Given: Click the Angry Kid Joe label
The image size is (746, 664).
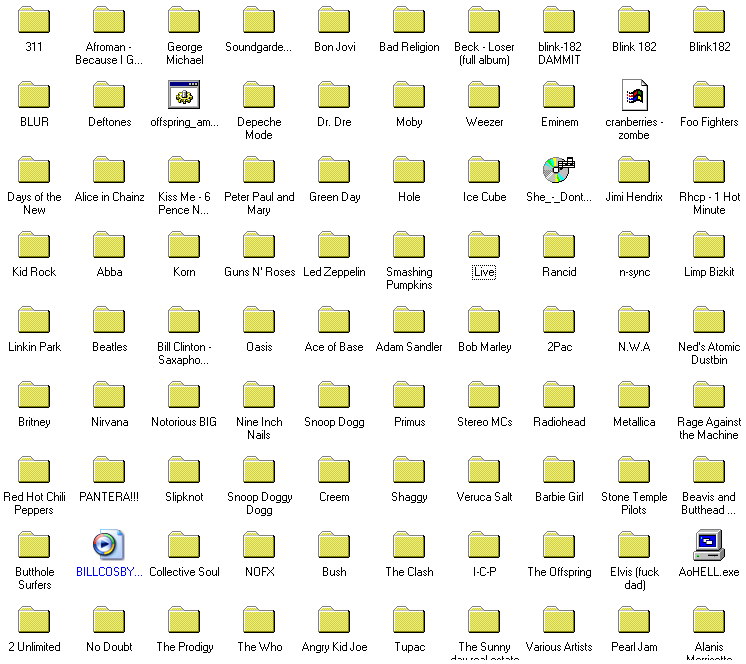Looking at the screenshot, I should (334, 647).
